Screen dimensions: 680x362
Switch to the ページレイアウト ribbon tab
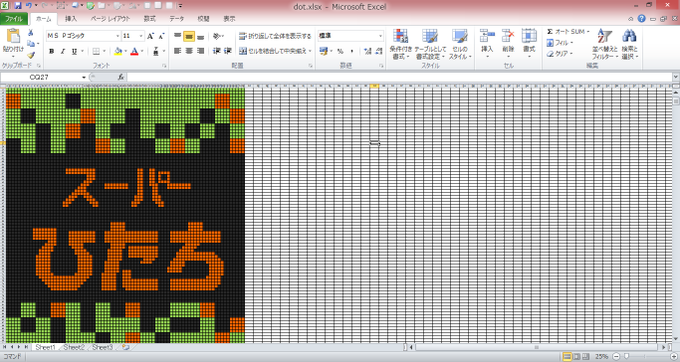[x=110, y=19]
